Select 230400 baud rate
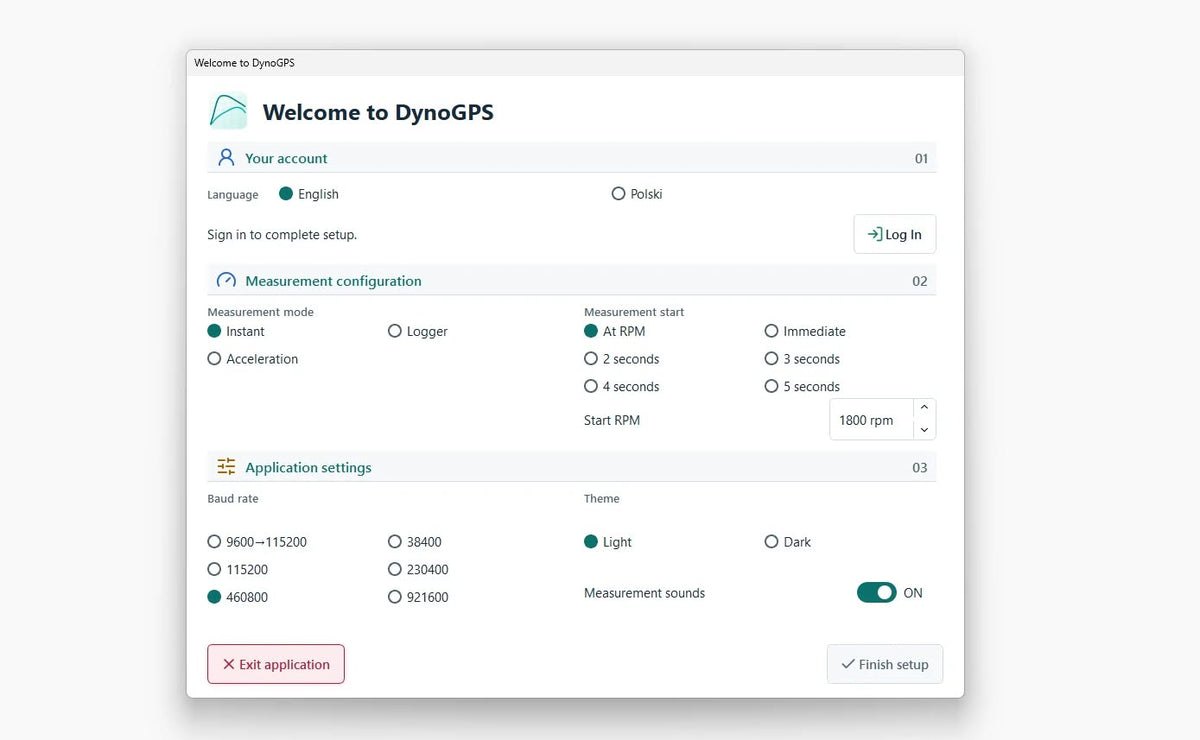The height and width of the screenshot is (740, 1200). pos(418,570)
